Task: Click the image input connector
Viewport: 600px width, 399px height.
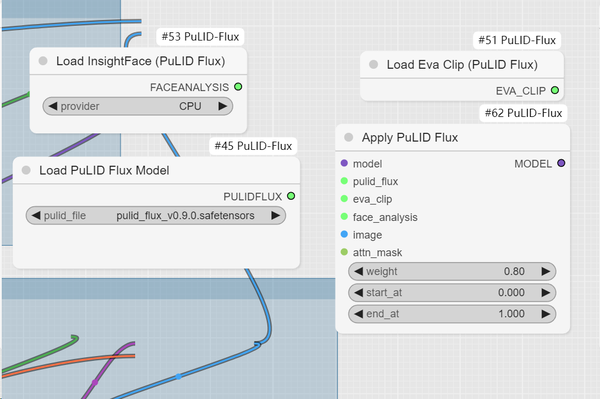Action: pyautogui.click(x=344, y=234)
